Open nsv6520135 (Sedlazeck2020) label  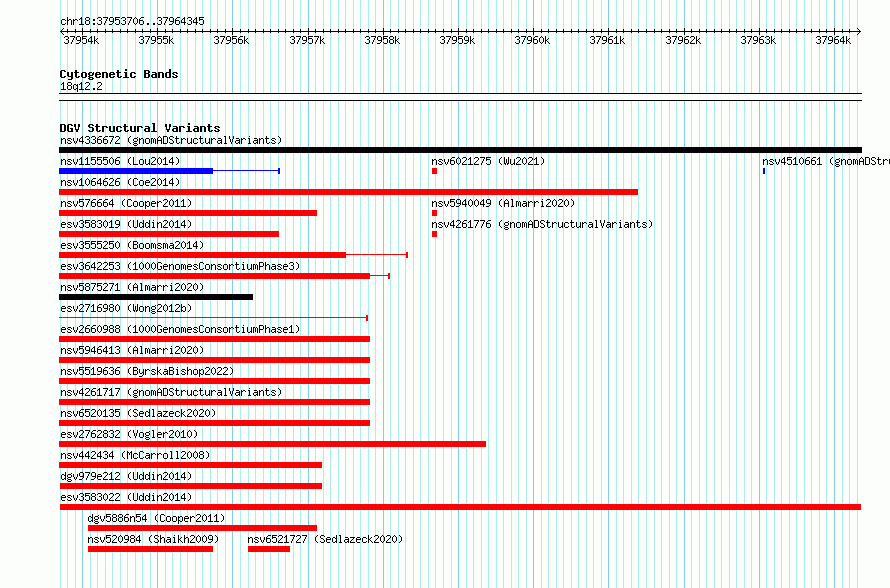[138, 413]
